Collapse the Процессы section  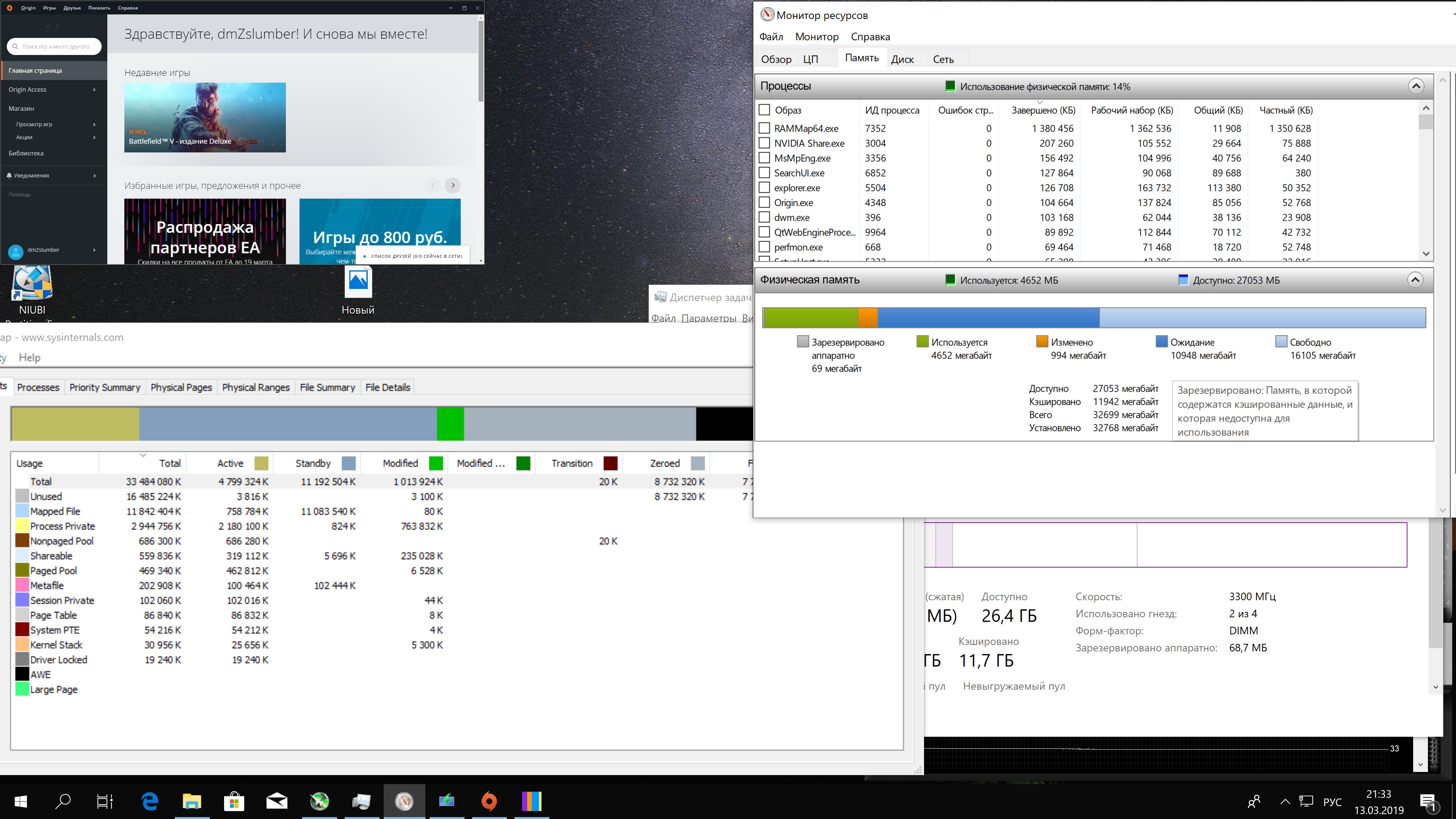click(x=1416, y=86)
